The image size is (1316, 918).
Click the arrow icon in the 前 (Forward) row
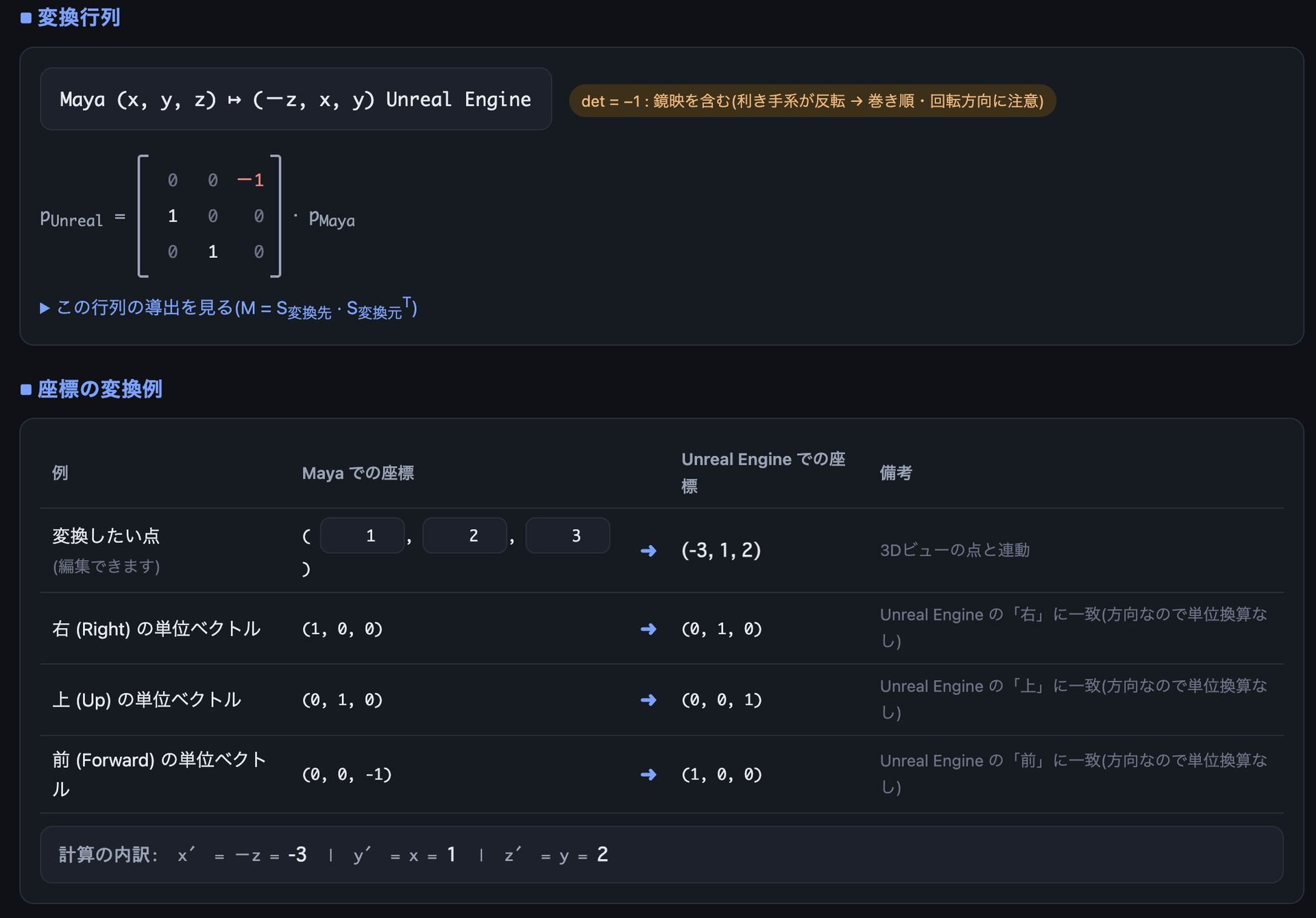(x=648, y=775)
